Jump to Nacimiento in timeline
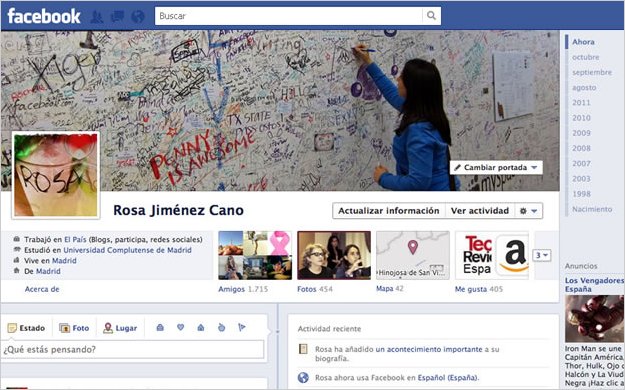This screenshot has height=390, width=625. pos(592,209)
